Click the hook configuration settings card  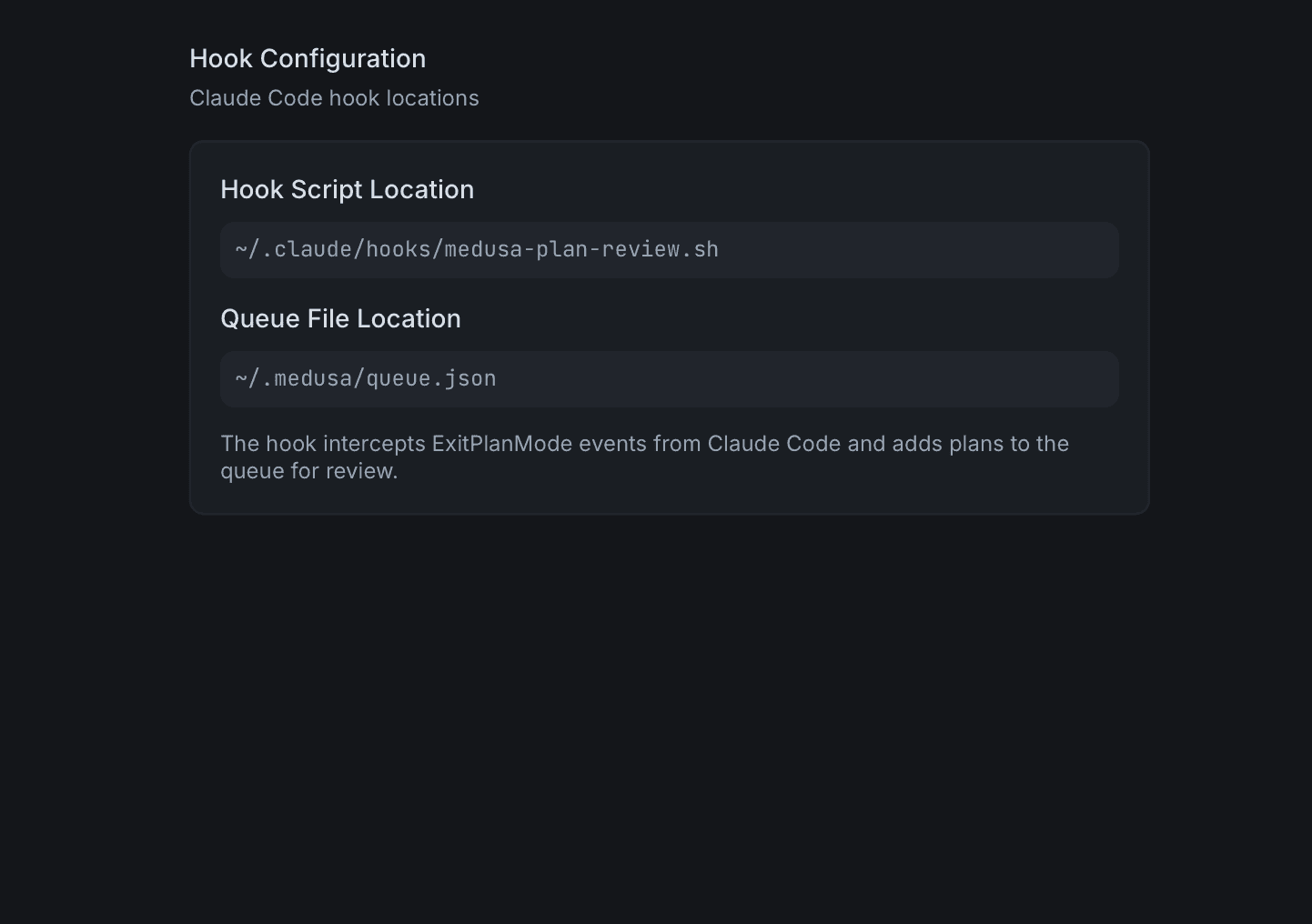pyautogui.click(x=669, y=326)
